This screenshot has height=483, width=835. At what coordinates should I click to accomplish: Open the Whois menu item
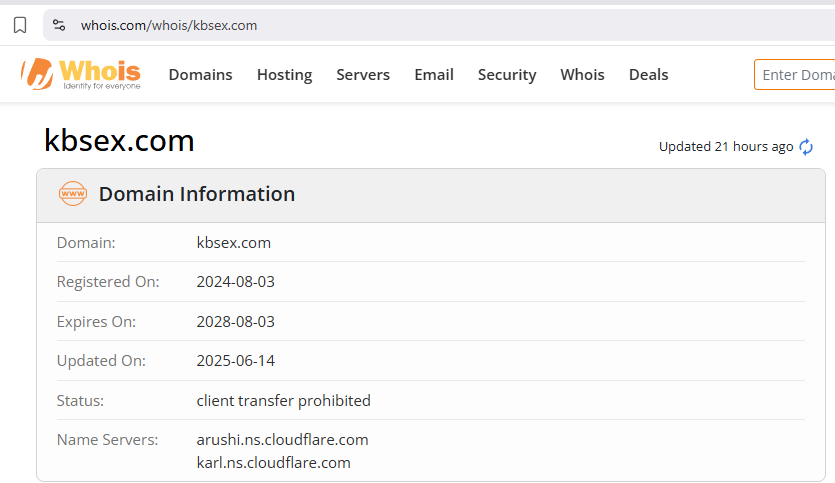pos(582,75)
